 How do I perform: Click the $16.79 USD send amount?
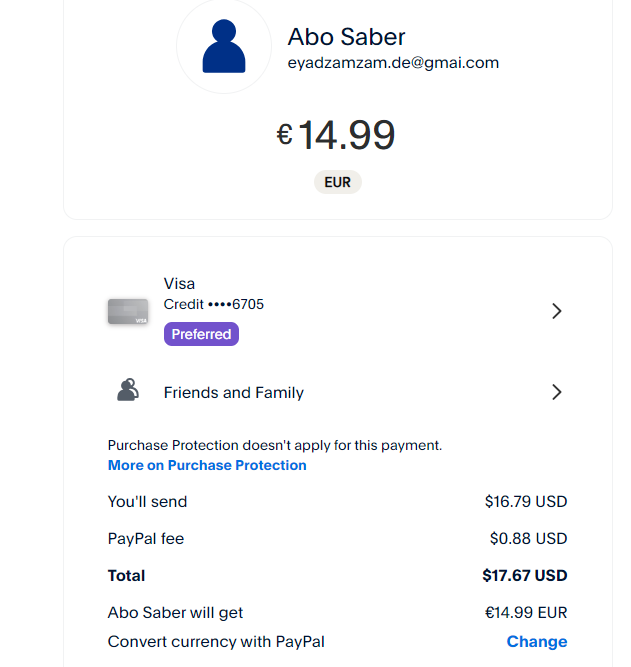pyautogui.click(x=525, y=501)
